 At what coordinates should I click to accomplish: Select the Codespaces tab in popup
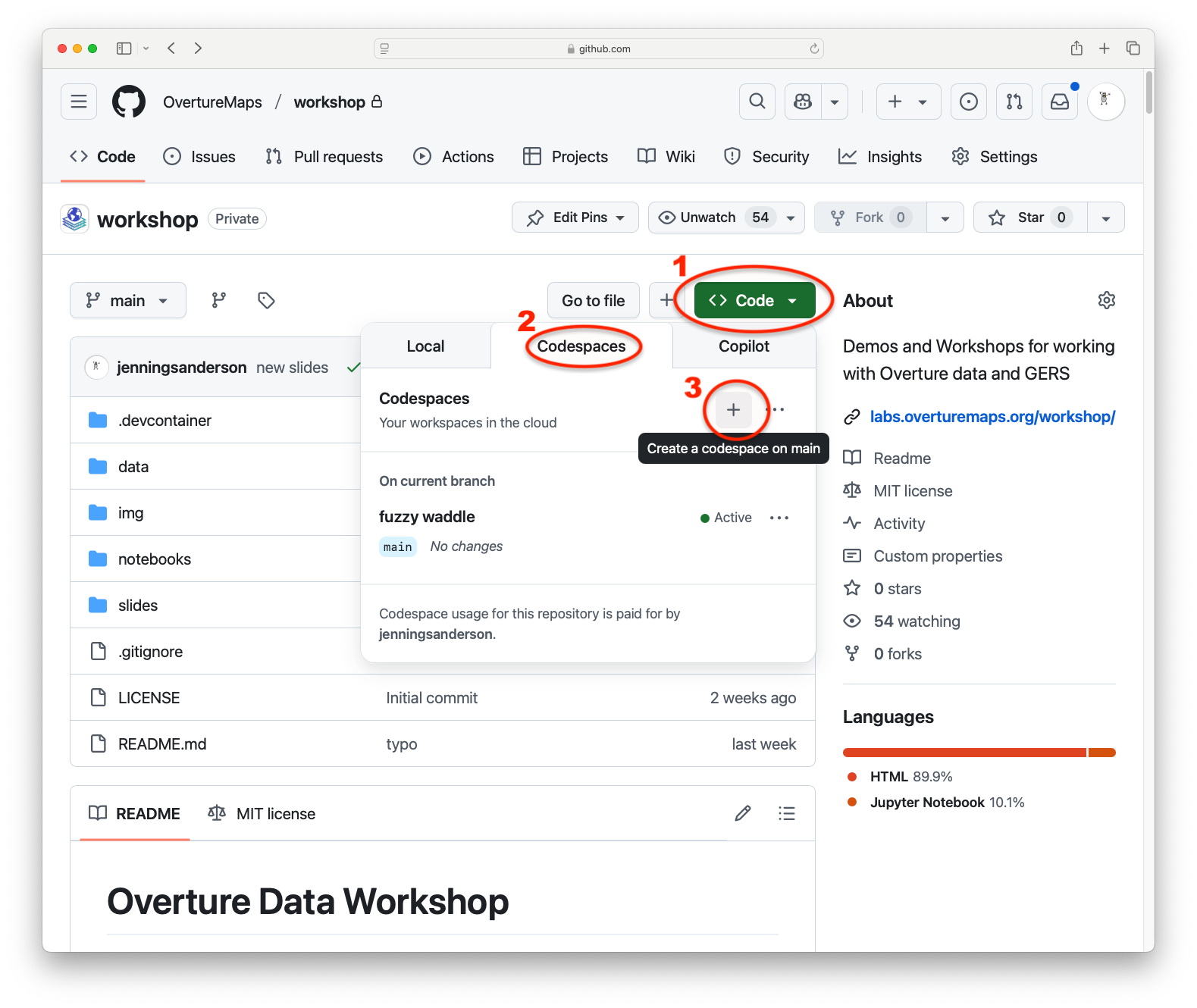coord(581,346)
